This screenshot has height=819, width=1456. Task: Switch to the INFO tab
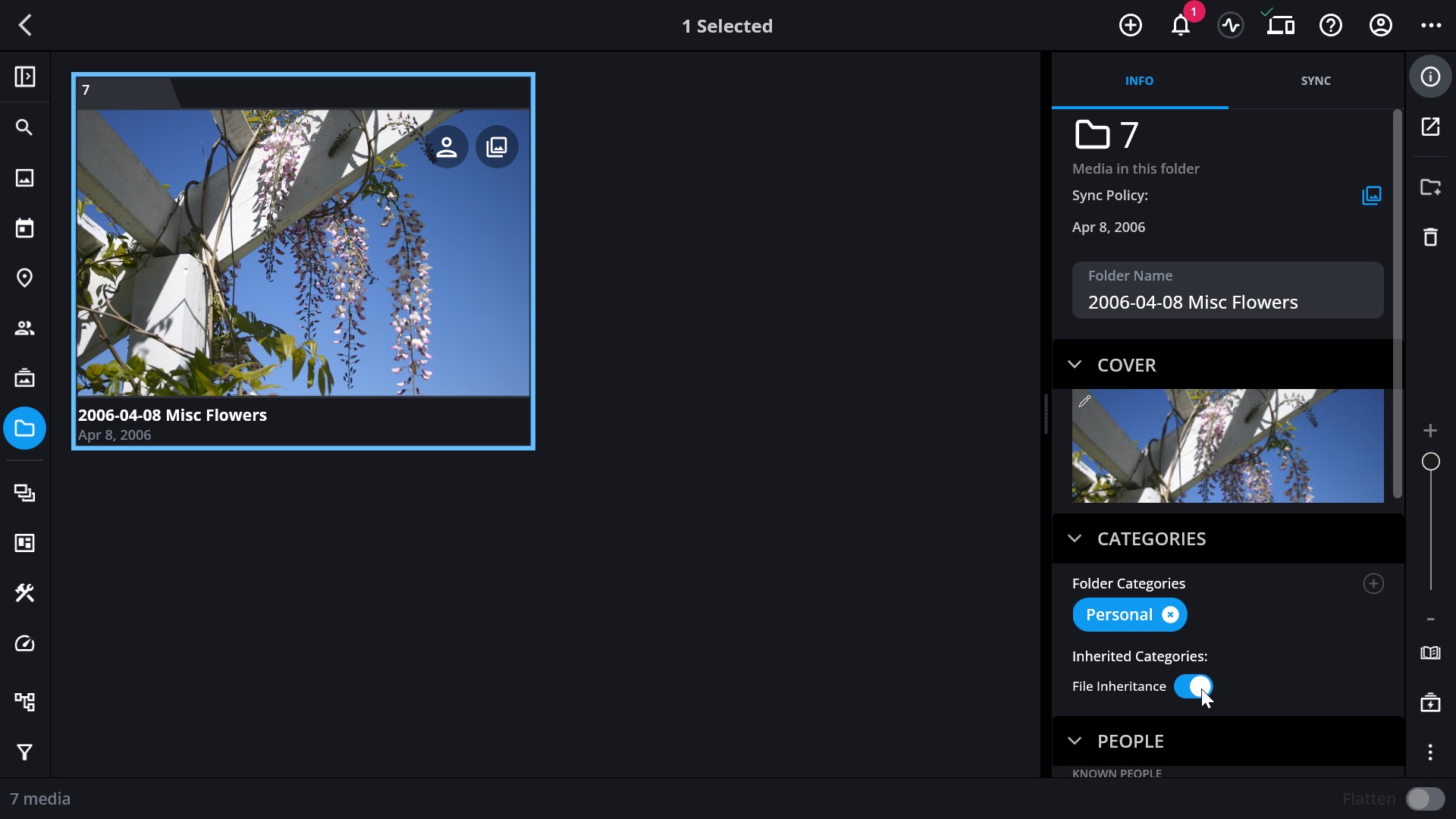(1139, 80)
